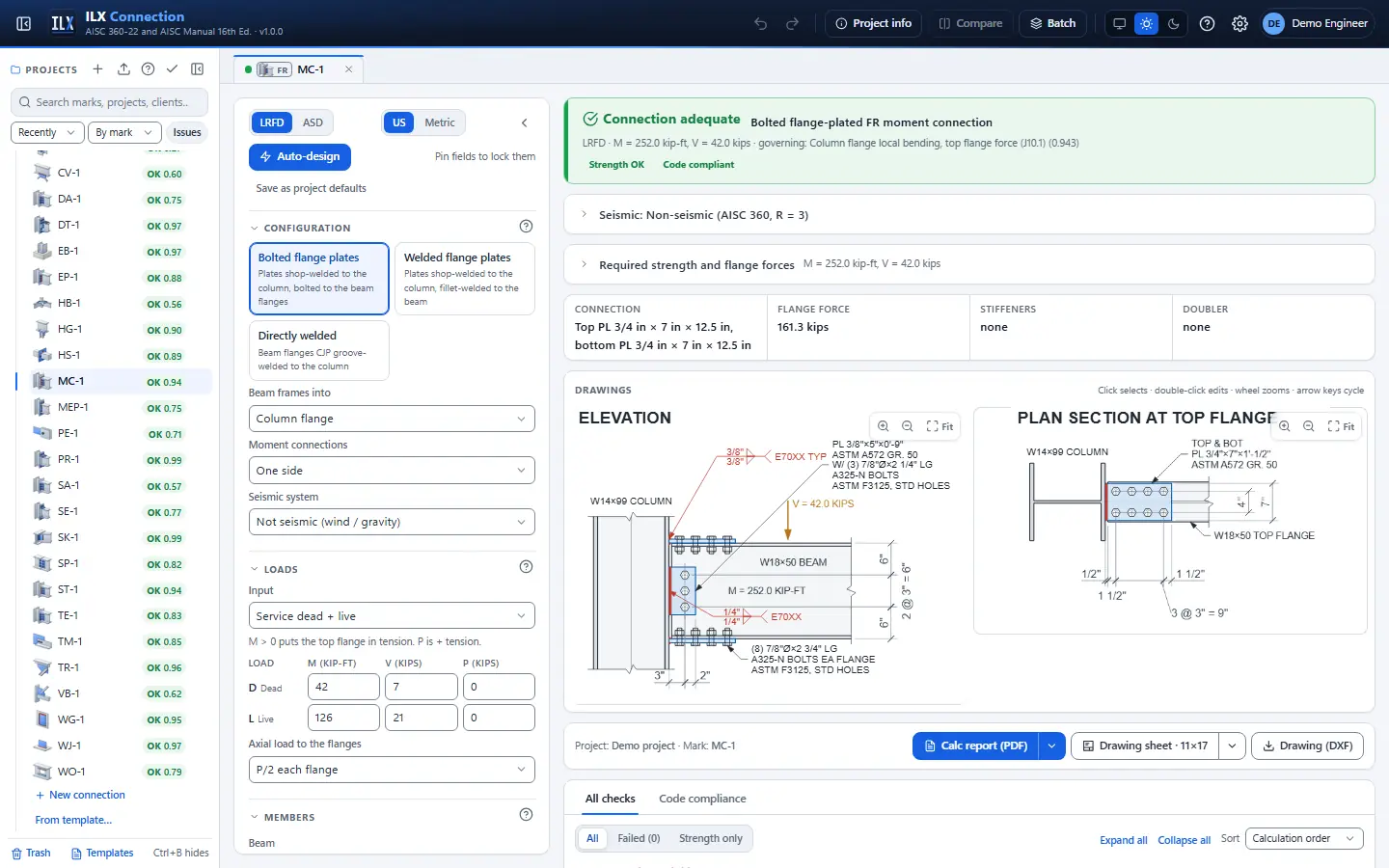
Task: Click the Dead load moment input field
Action: 343,687
